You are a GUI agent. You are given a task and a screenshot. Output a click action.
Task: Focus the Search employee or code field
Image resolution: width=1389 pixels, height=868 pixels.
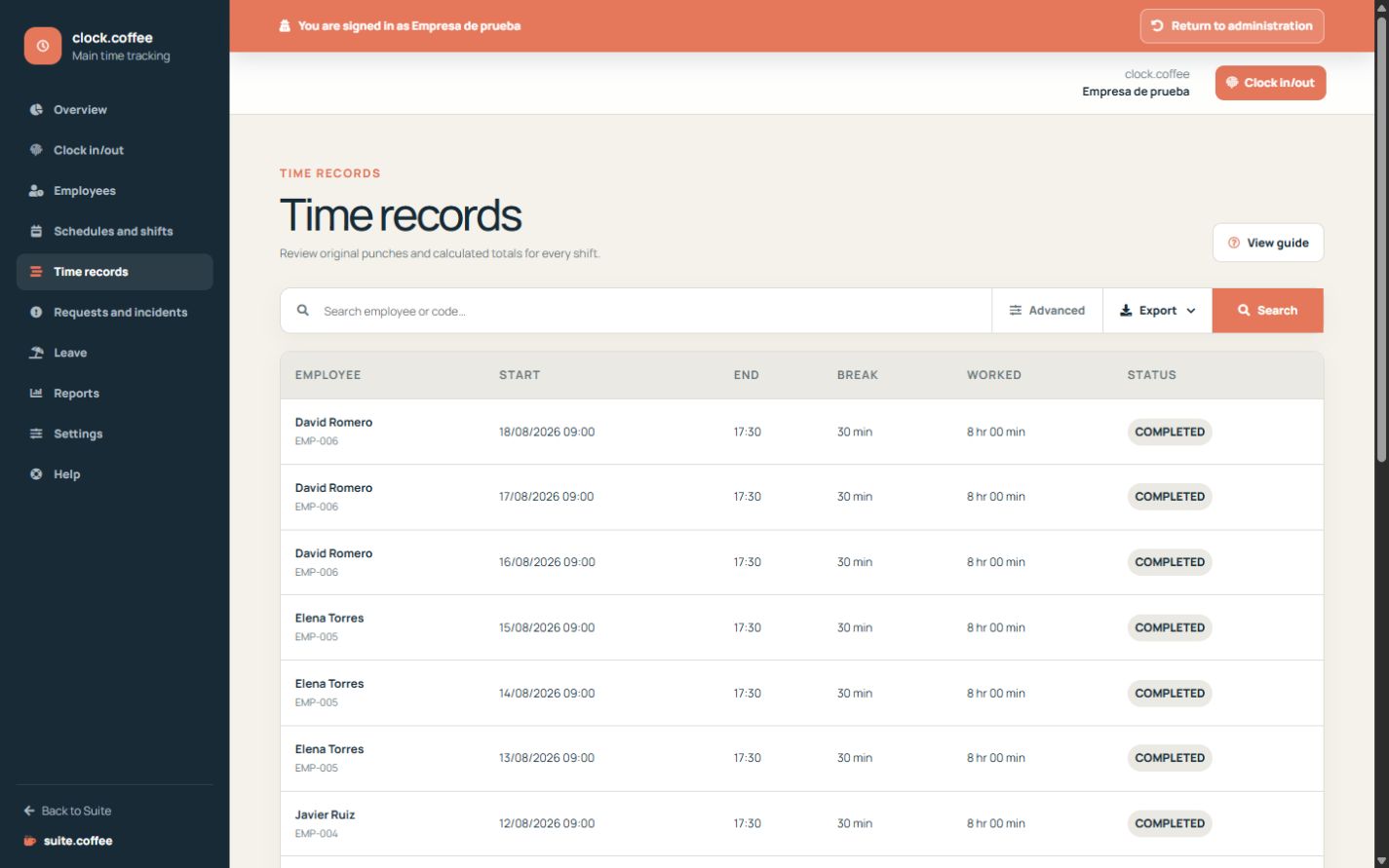pos(636,311)
